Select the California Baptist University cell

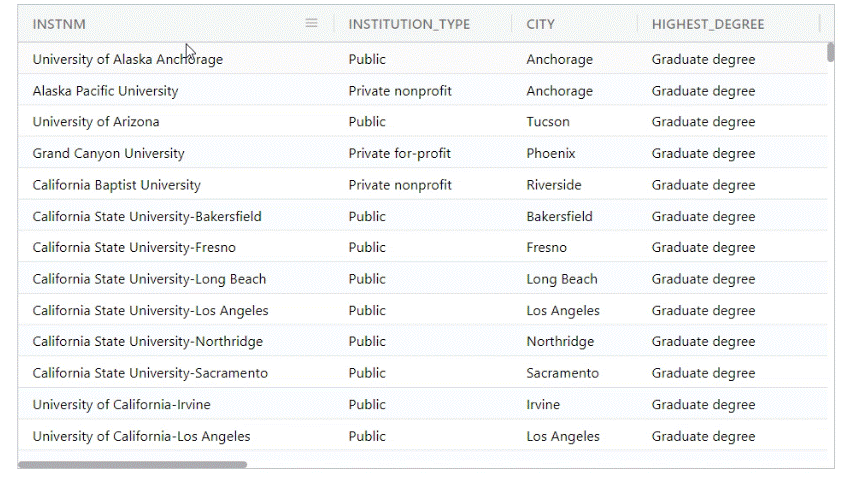(116, 185)
